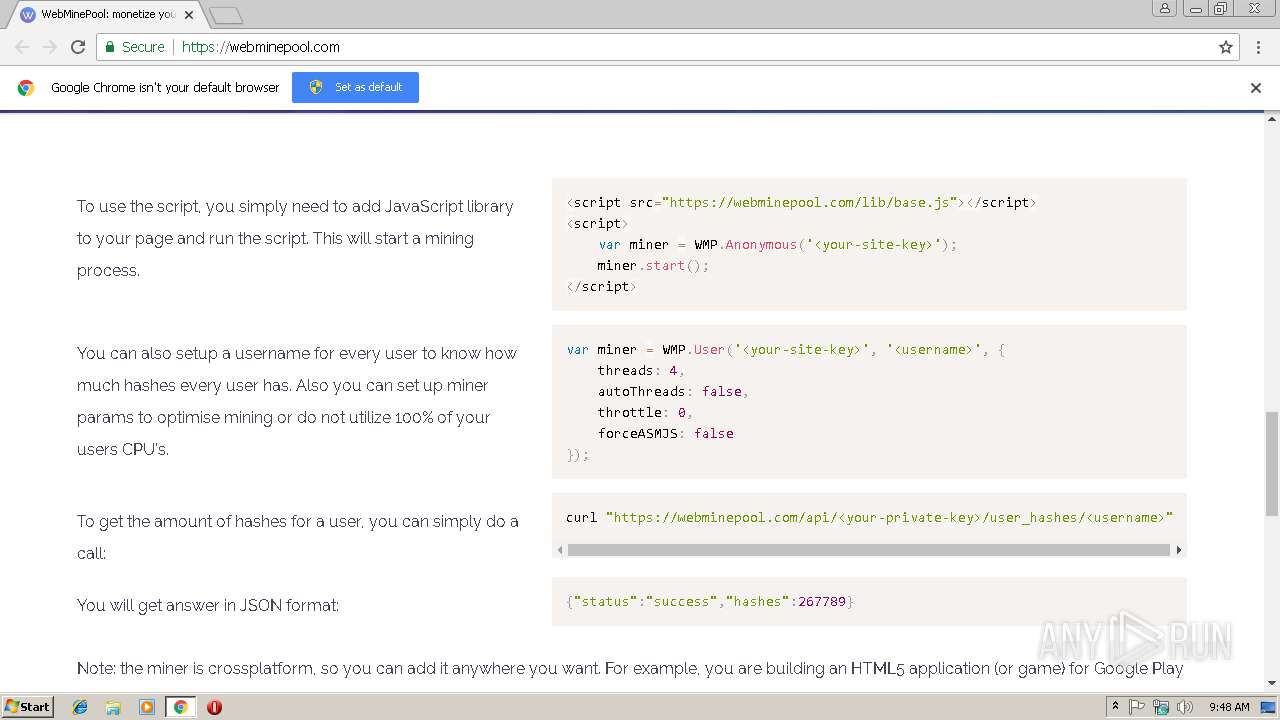Launch Internet Explorer from the taskbar
The image size is (1280, 720).
(x=80, y=707)
